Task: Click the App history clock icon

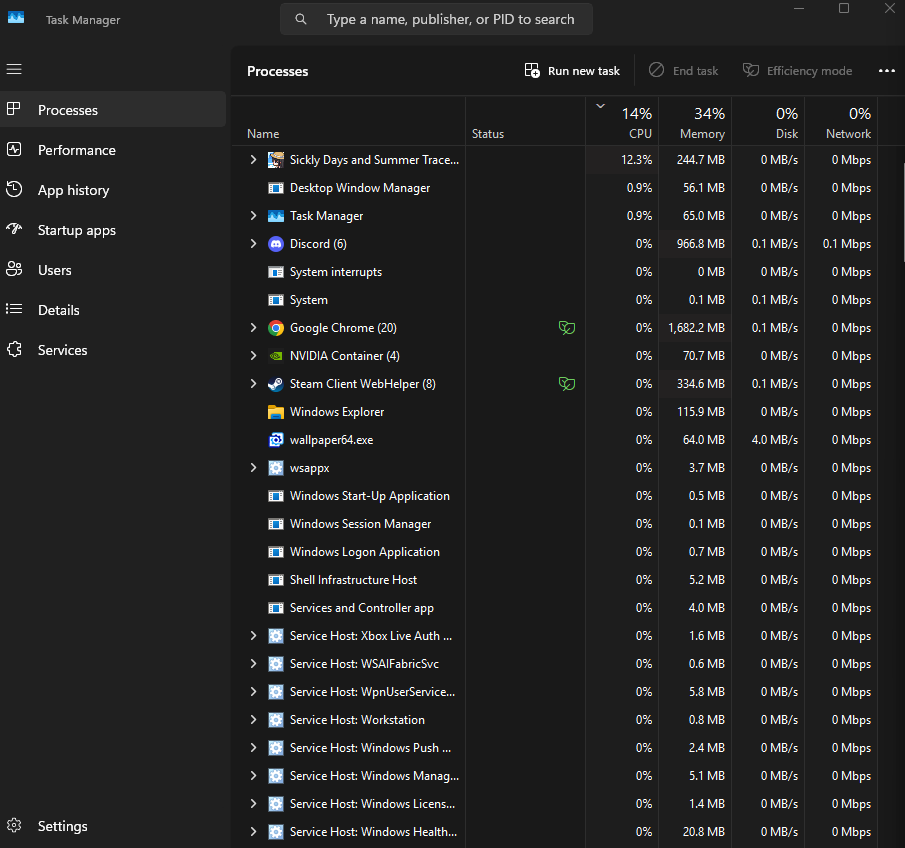Action: click(14, 189)
